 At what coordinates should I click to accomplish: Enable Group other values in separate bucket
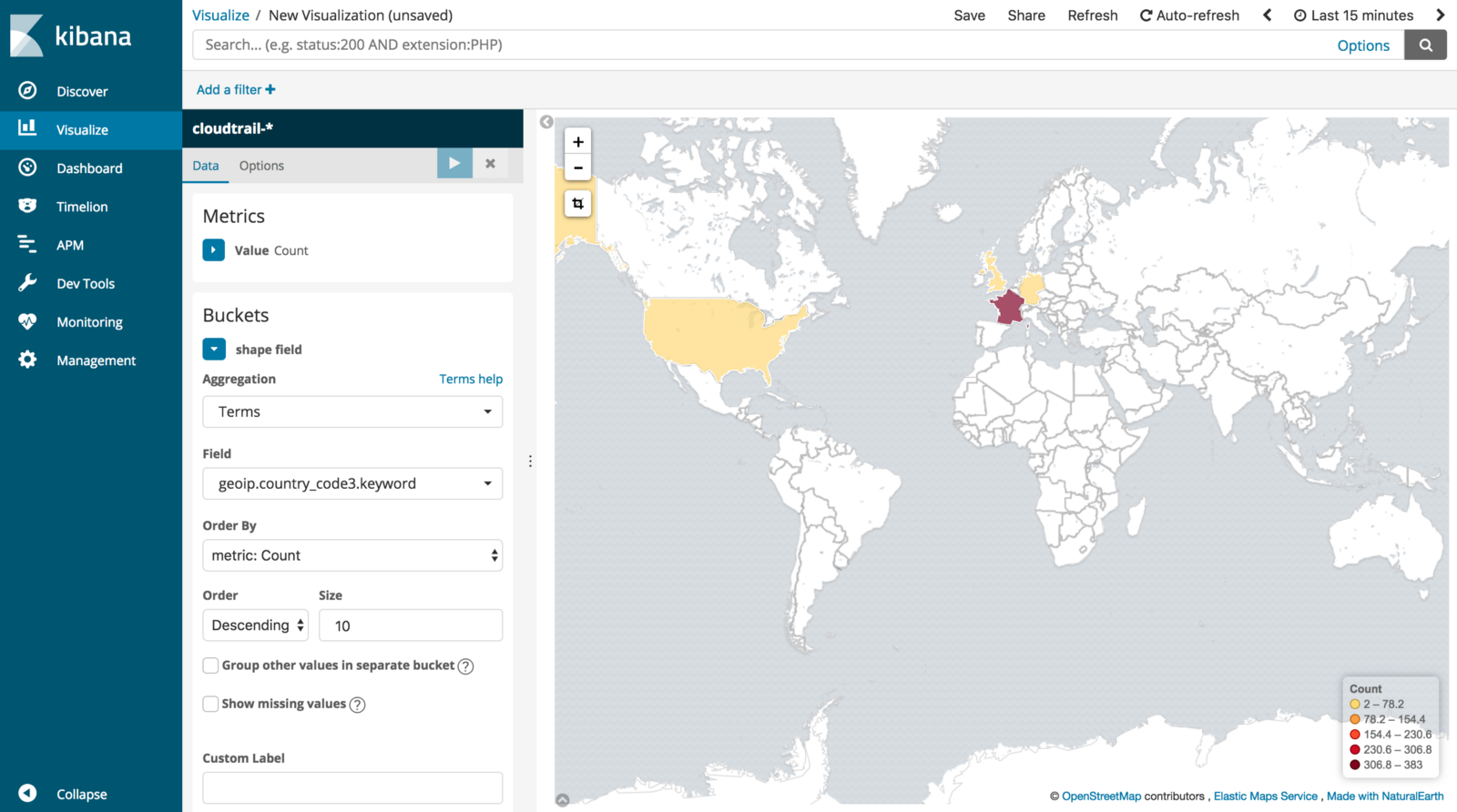(211, 665)
